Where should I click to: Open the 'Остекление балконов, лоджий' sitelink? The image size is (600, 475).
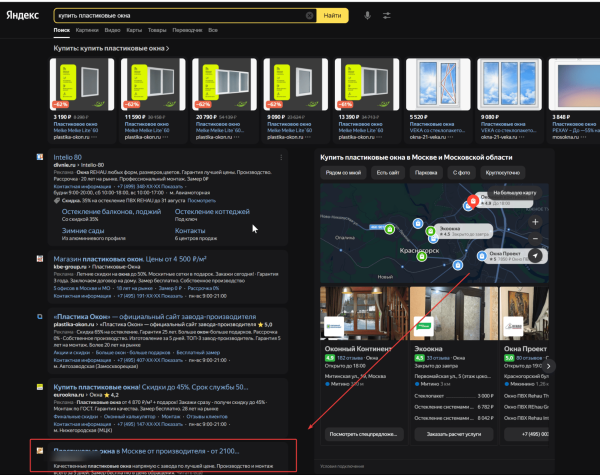click(x=96, y=212)
